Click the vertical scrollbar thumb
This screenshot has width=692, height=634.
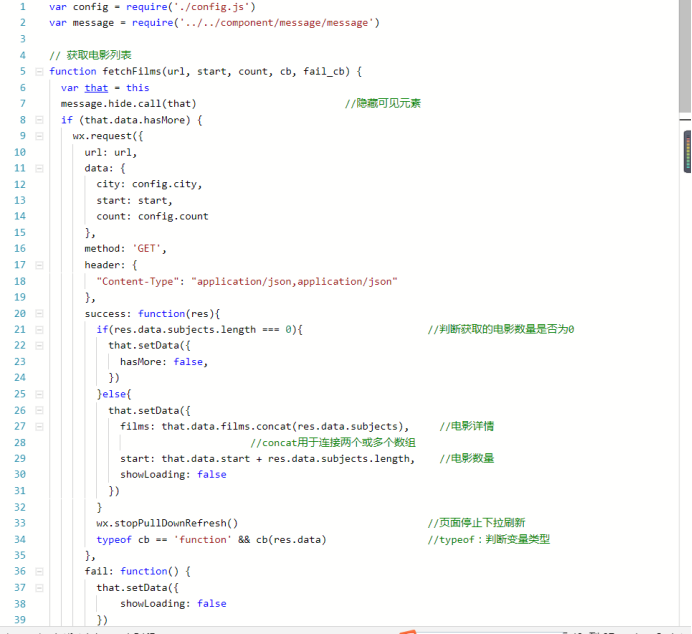(684, 56)
